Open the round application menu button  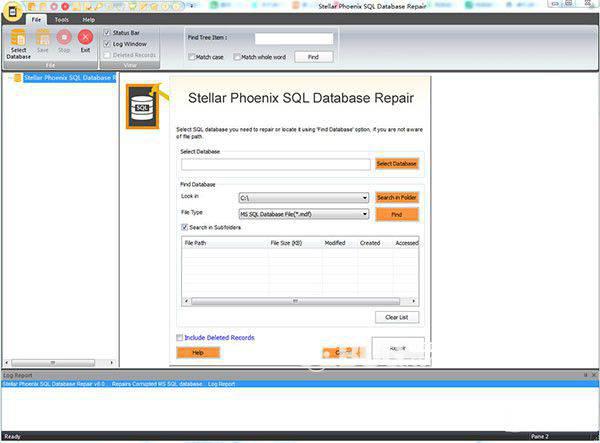coord(12,11)
